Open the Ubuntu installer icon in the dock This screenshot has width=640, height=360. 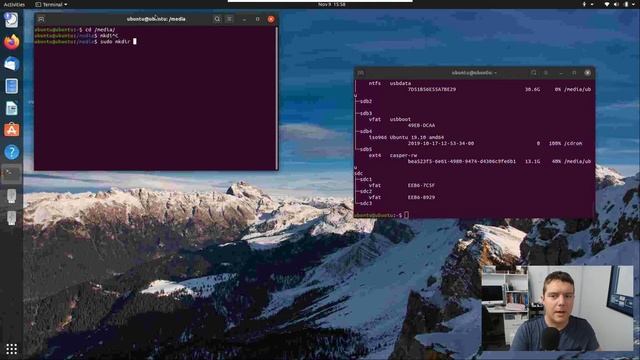[11, 20]
